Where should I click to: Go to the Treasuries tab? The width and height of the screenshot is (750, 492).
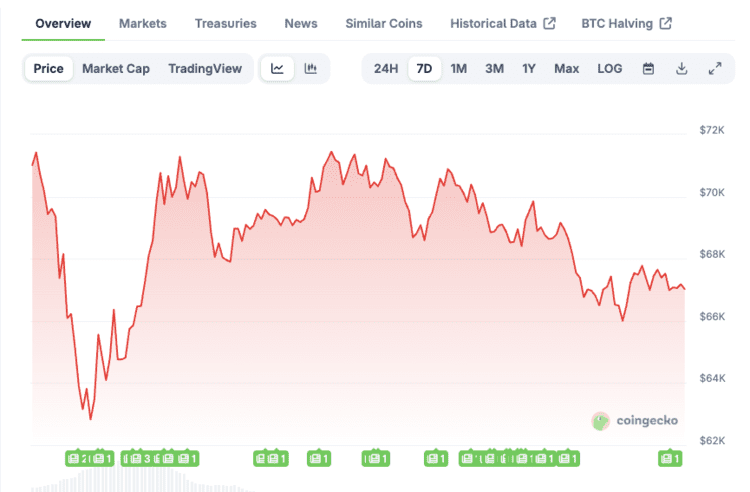pos(225,23)
